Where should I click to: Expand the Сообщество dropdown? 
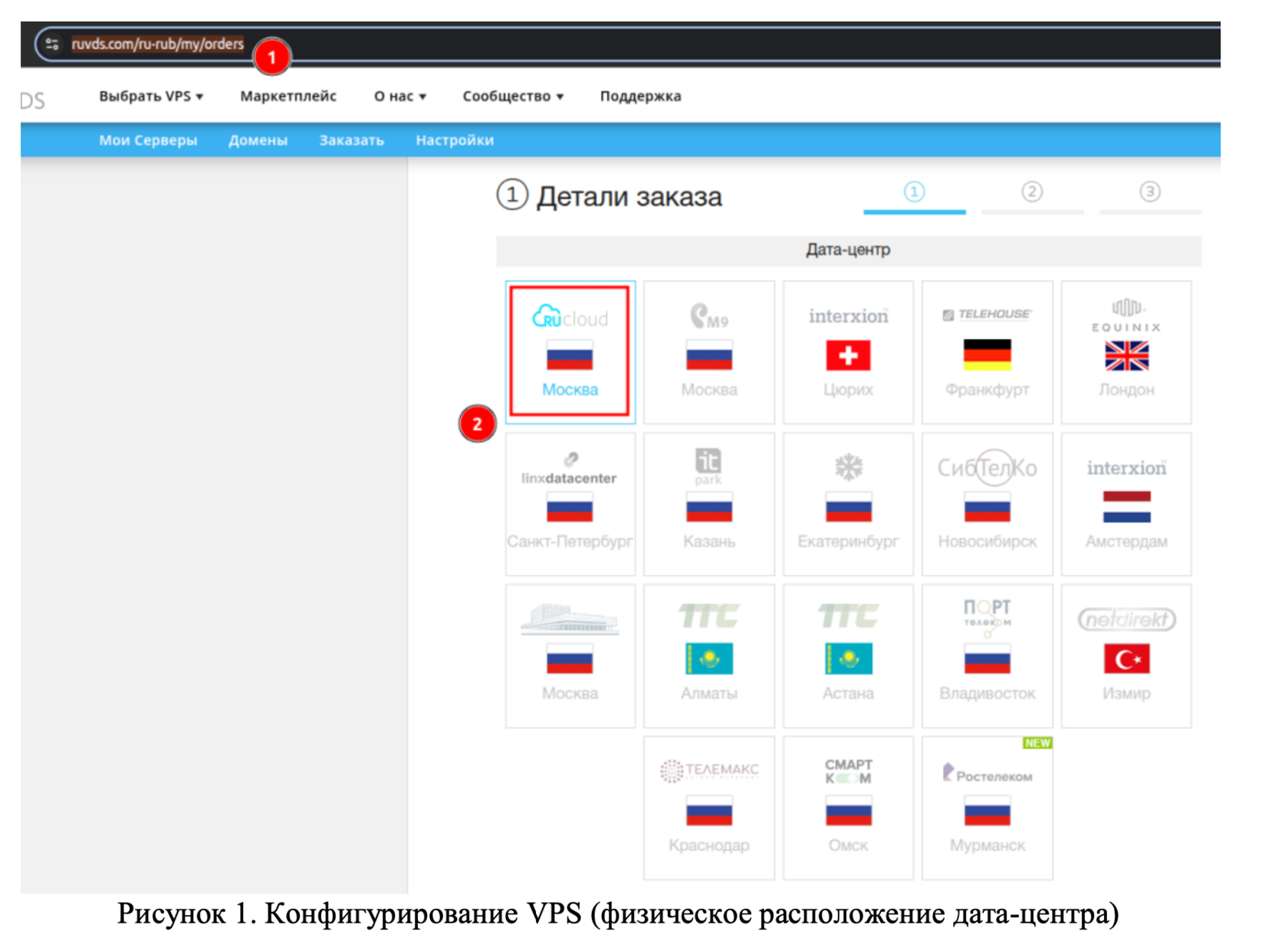pos(513,97)
